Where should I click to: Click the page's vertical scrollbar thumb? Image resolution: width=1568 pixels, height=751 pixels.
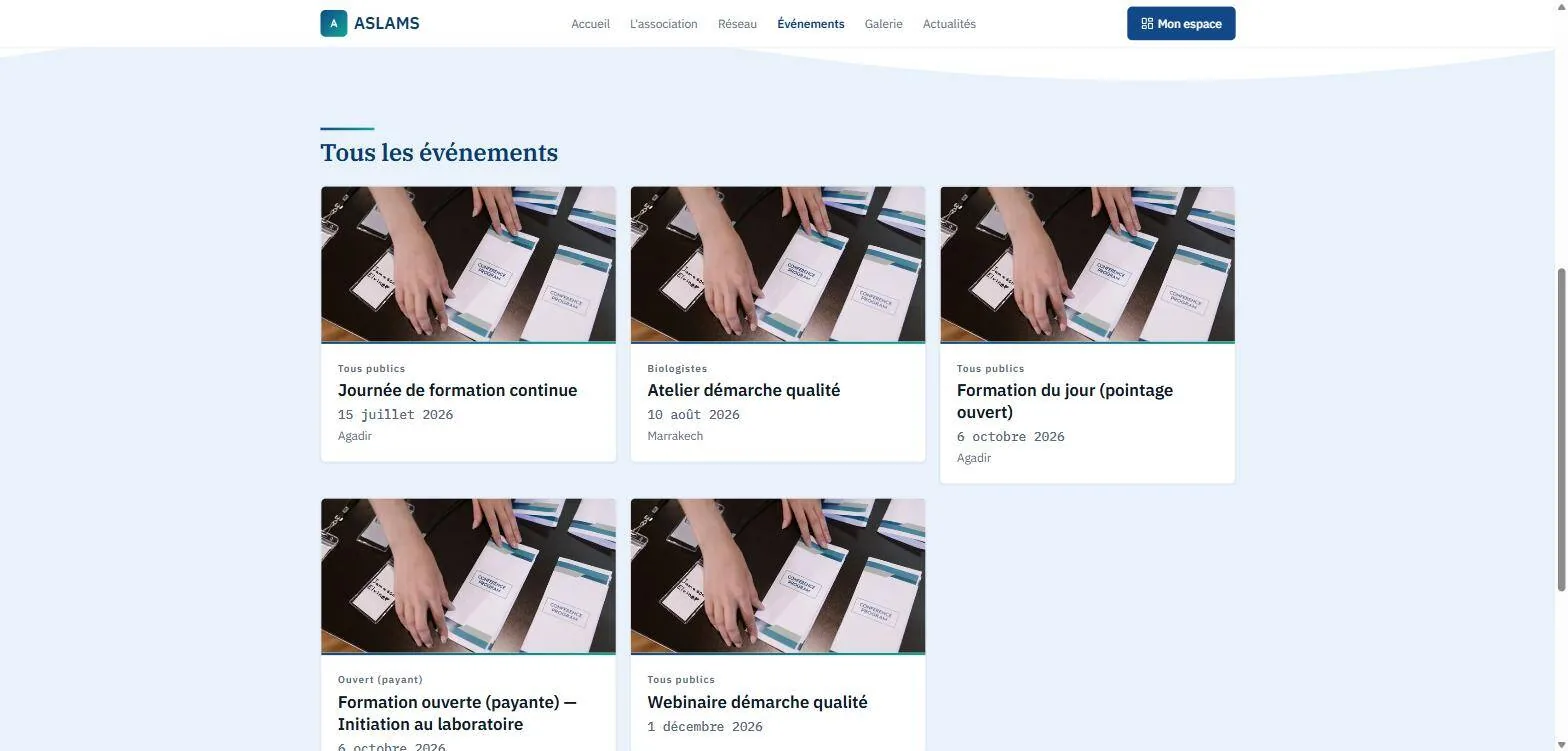[x=1561, y=430]
